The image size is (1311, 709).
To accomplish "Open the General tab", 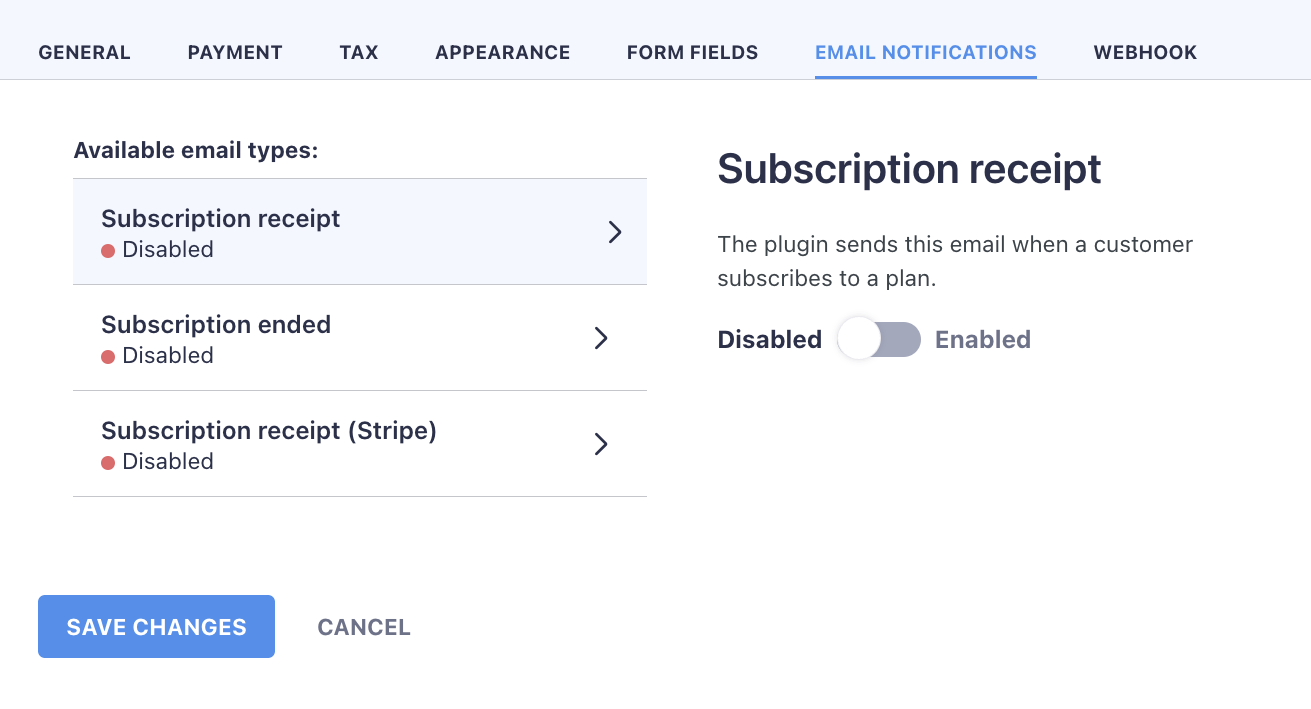I will 84,53.
